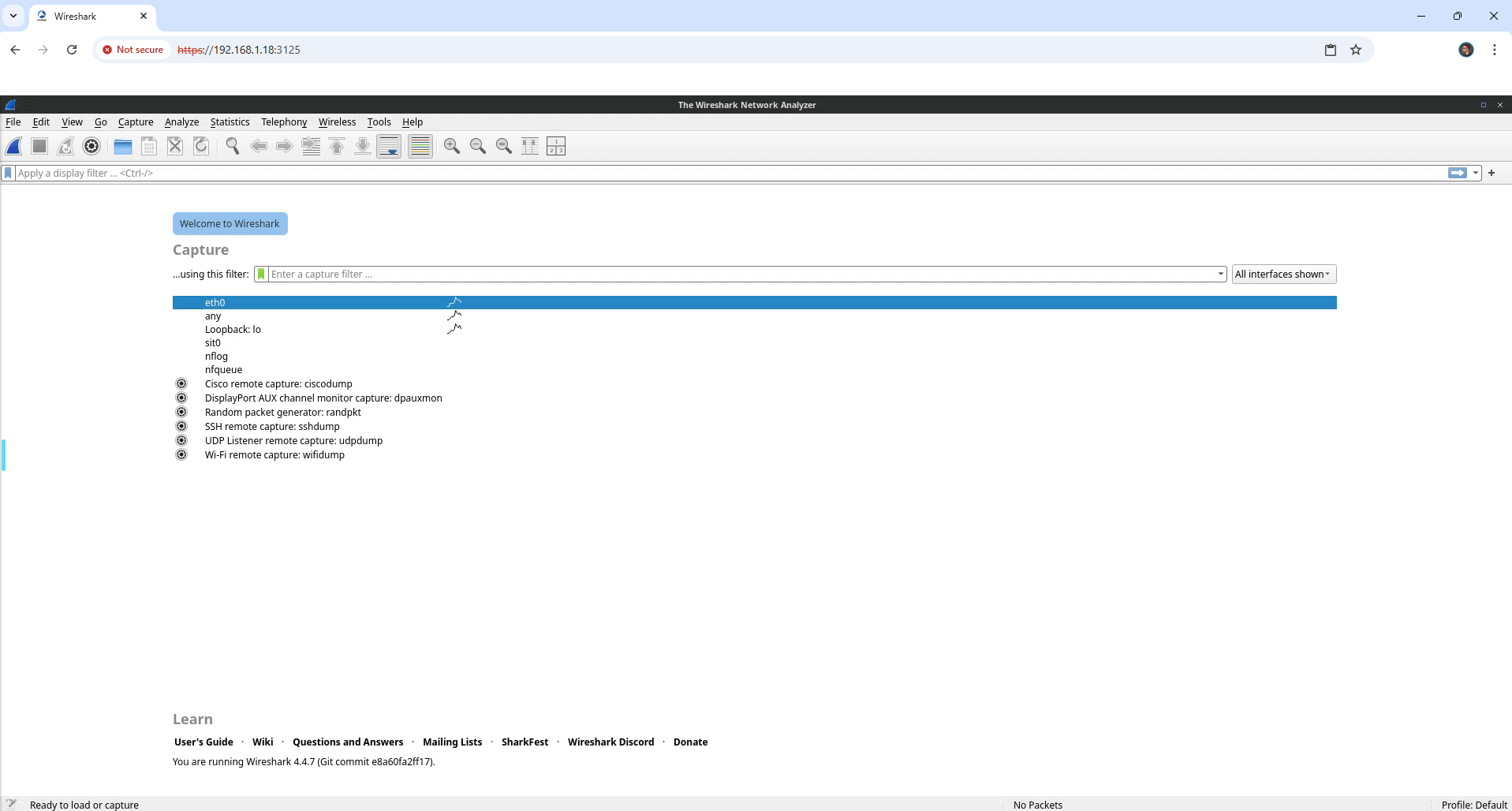
Task: Click the Find a packet magnifier icon
Action: click(x=233, y=146)
